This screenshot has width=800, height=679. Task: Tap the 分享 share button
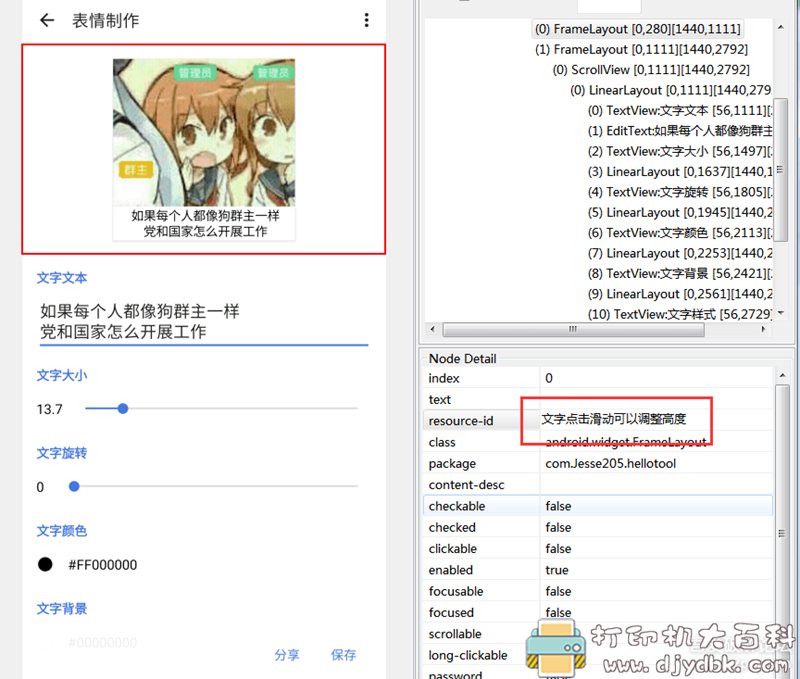pyautogui.click(x=287, y=655)
